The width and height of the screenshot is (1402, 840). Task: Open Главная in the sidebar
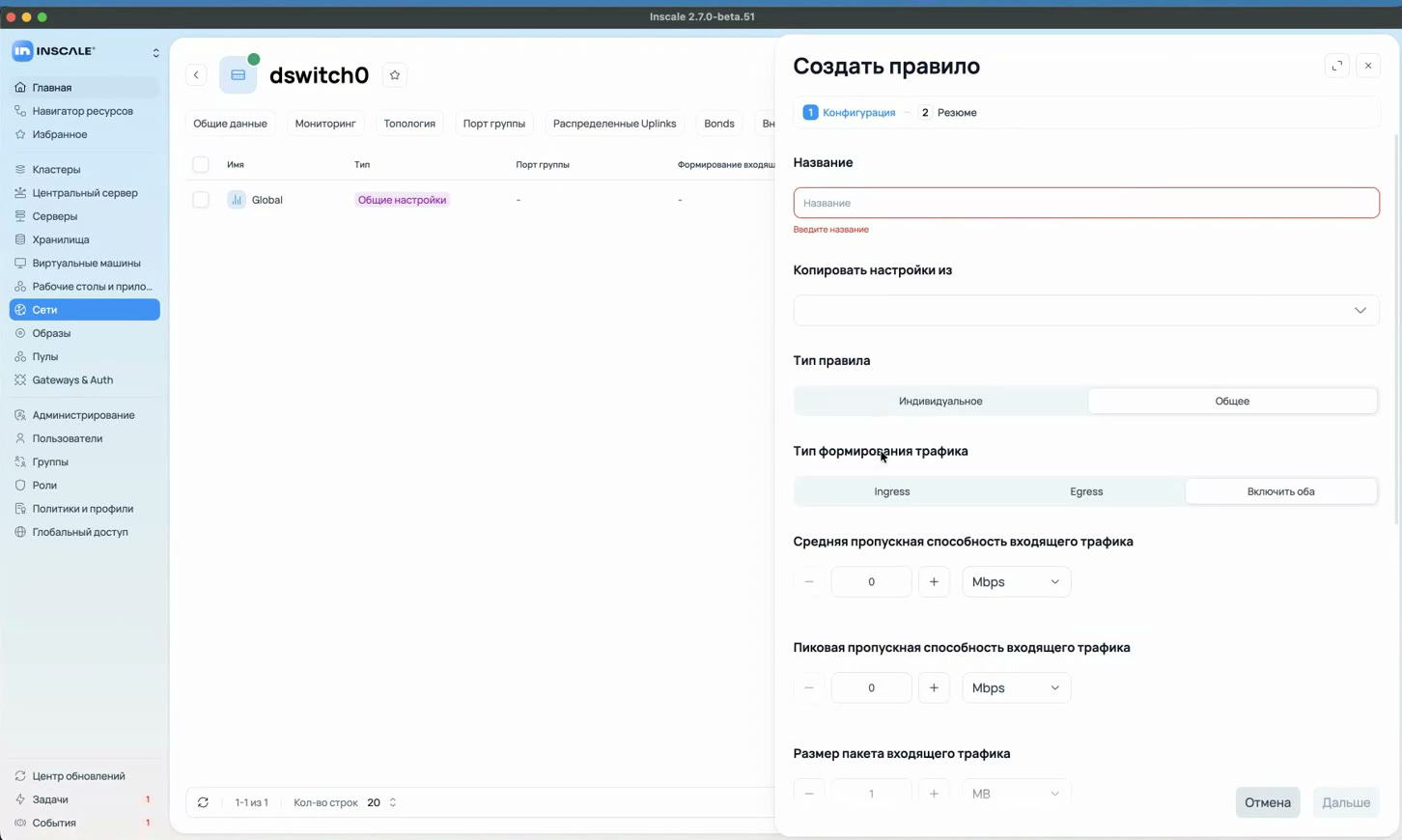point(85,88)
